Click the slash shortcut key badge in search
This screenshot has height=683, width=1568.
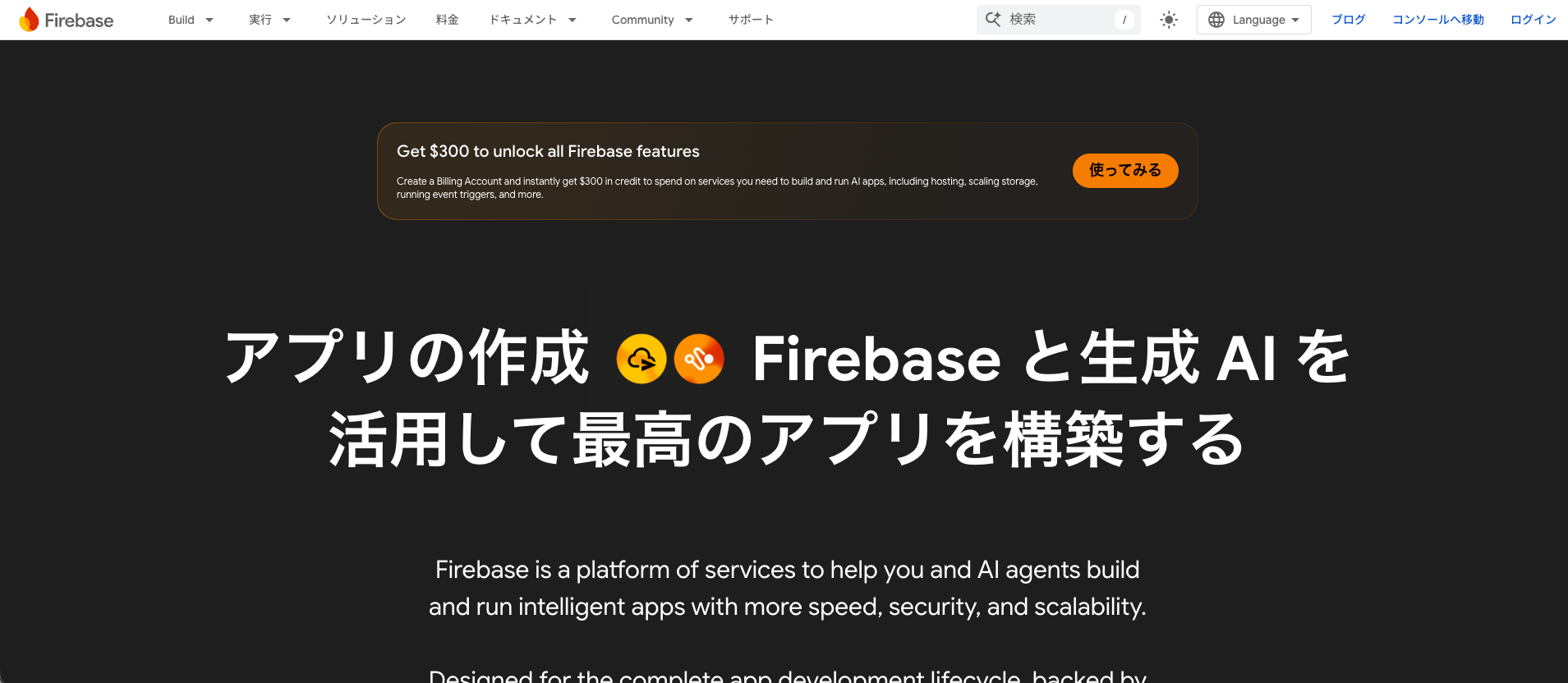point(1124,20)
